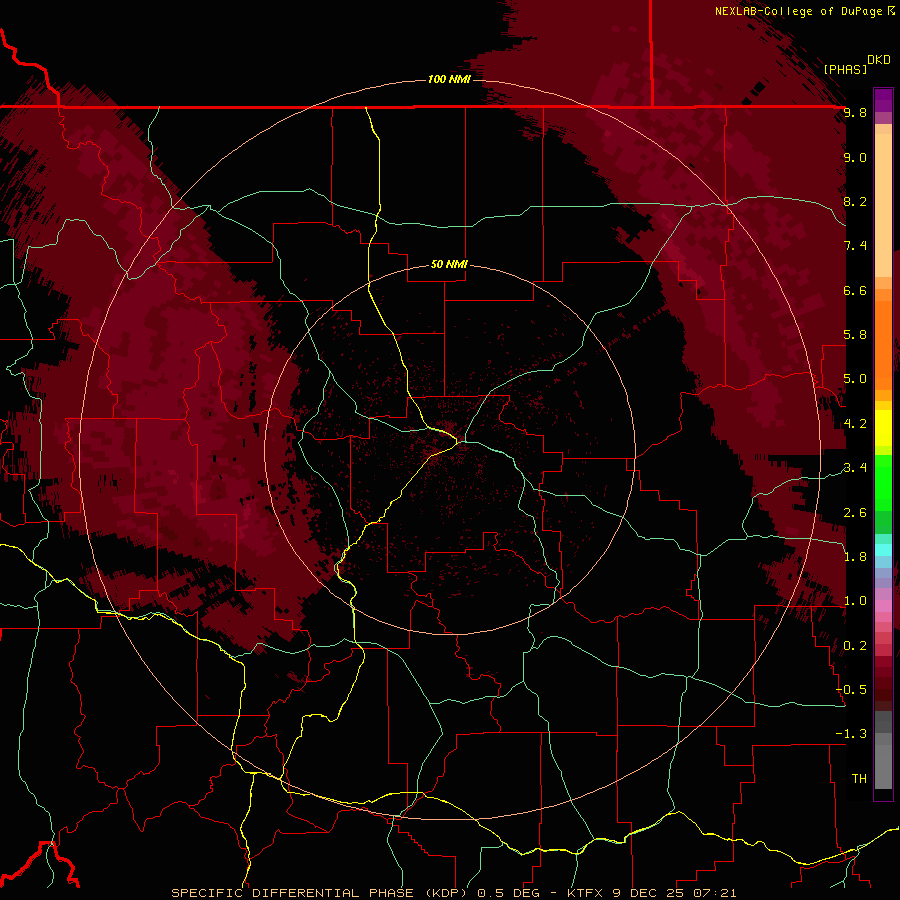Click the DKD label above the color scale
This screenshot has height=900, width=900.
(879, 60)
